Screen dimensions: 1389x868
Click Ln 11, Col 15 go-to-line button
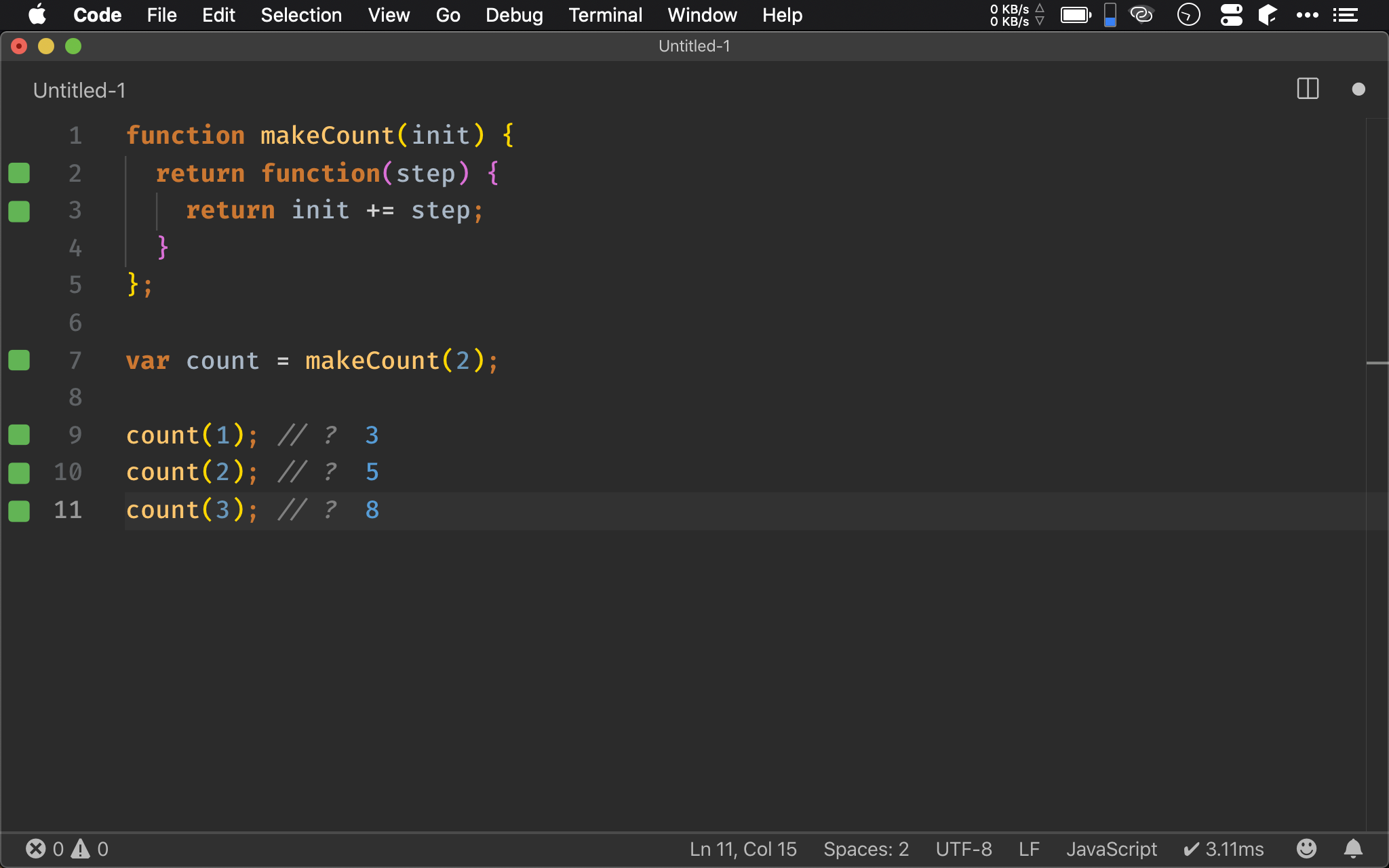pyautogui.click(x=743, y=849)
